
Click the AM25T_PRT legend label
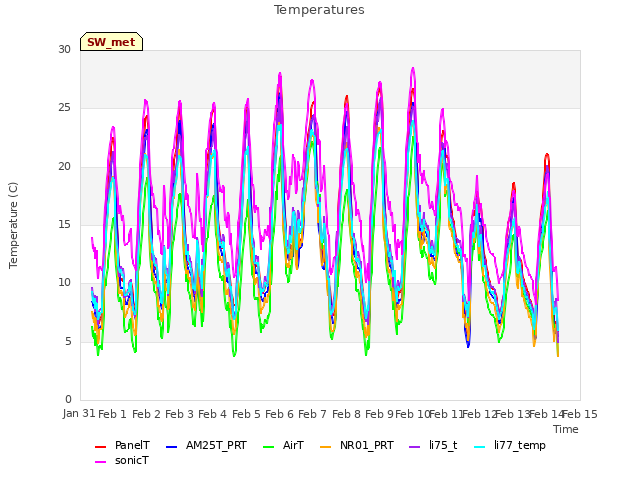pos(216,445)
